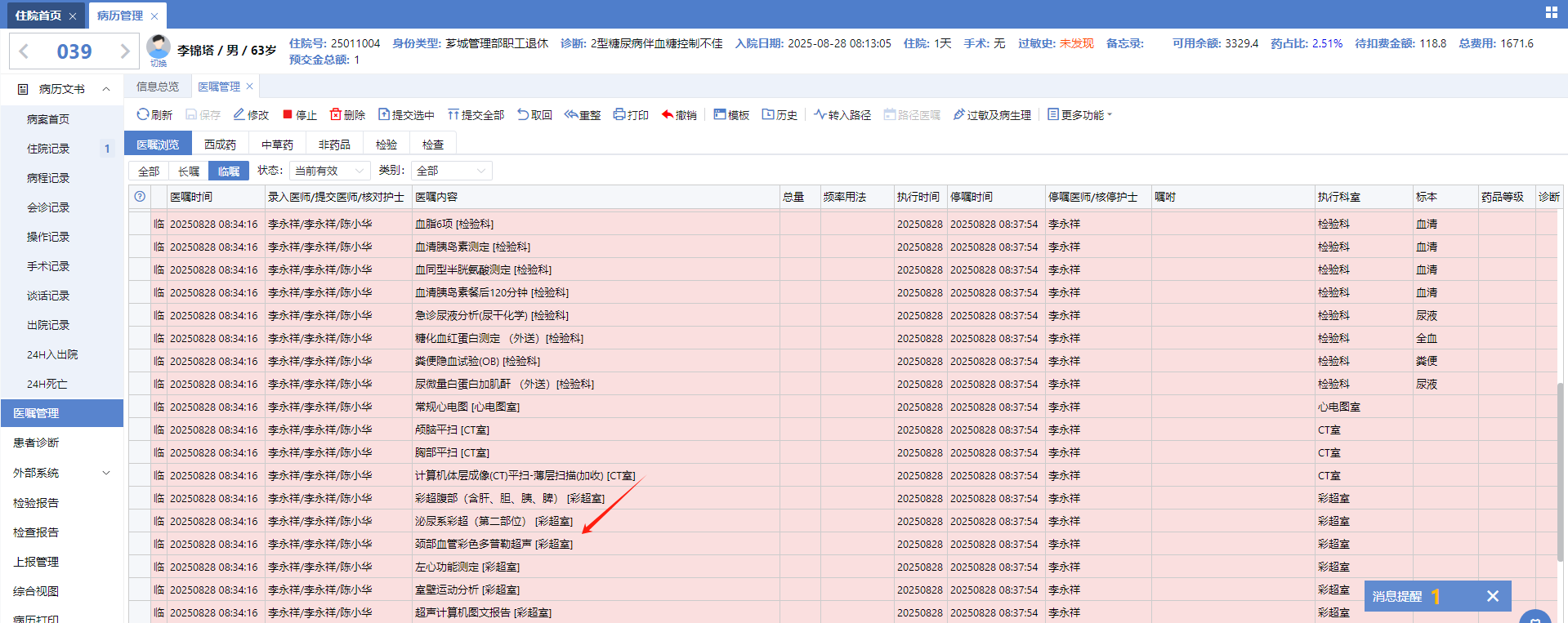
Task: Close the 医嘱管理 inner tab
Action: [250, 86]
